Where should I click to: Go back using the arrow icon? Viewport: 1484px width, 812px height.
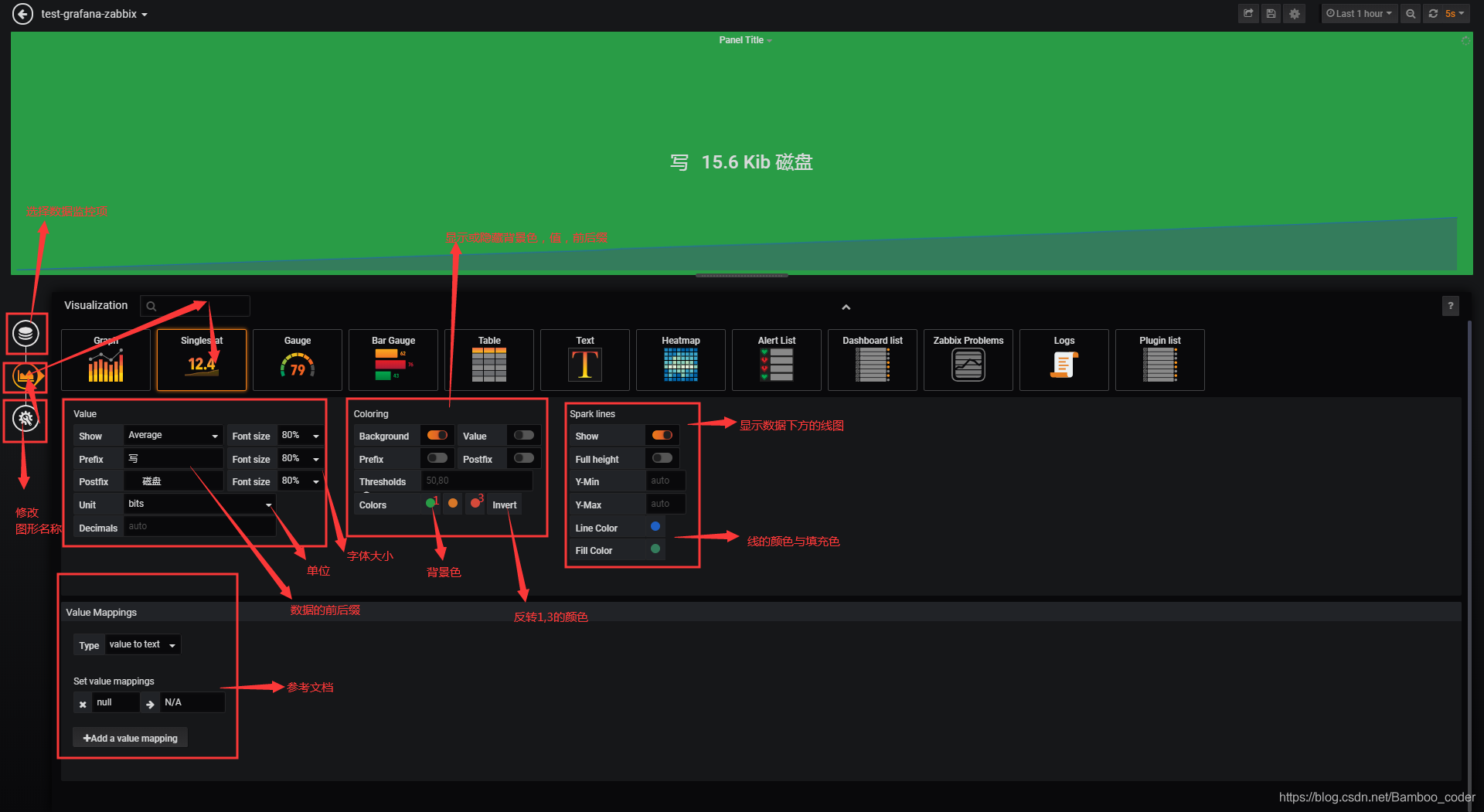pos(23,14)
